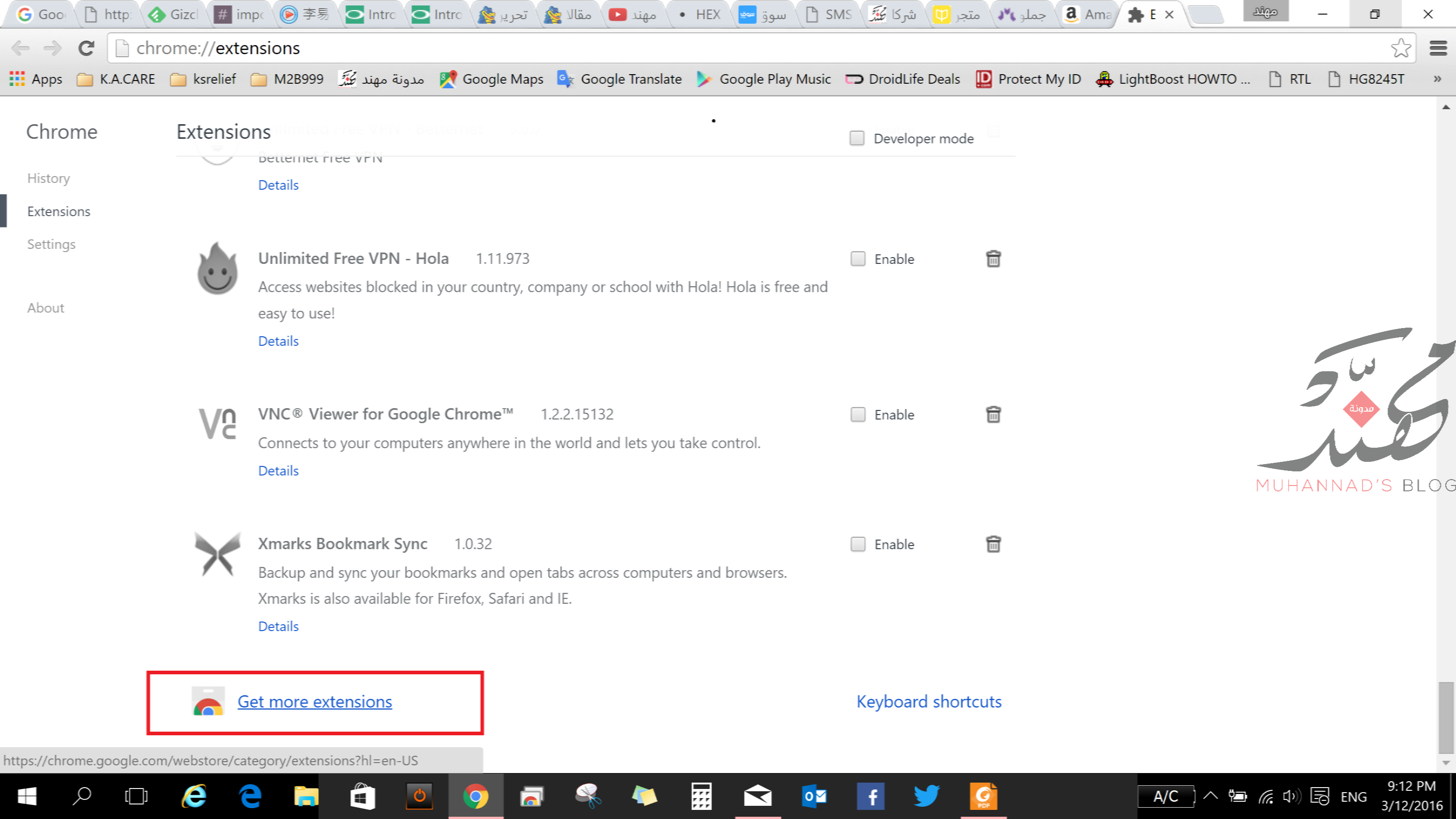This screenshot has width=1456, height=819.
Task: Open the Google Translate bookmark
Action: coord(619,79)
